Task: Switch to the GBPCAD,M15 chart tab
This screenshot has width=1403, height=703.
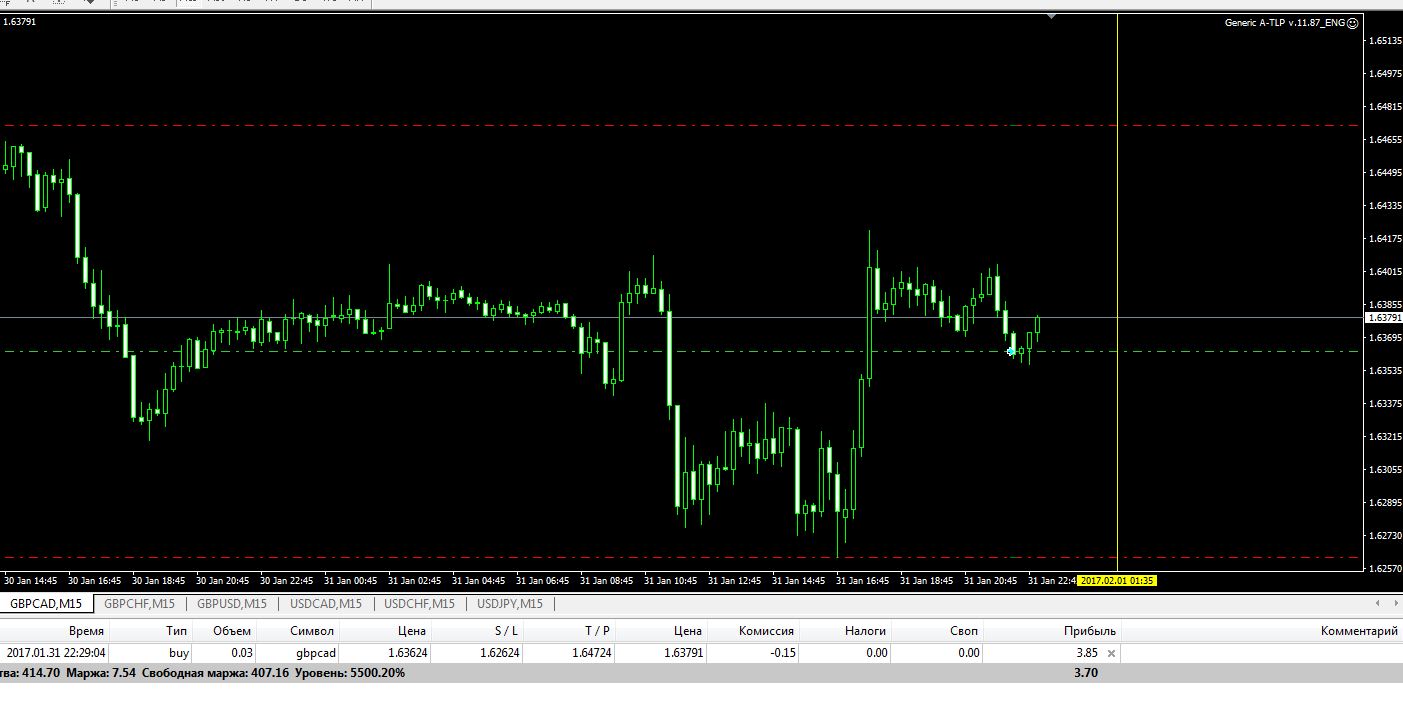Action: [x=47, y=603]
